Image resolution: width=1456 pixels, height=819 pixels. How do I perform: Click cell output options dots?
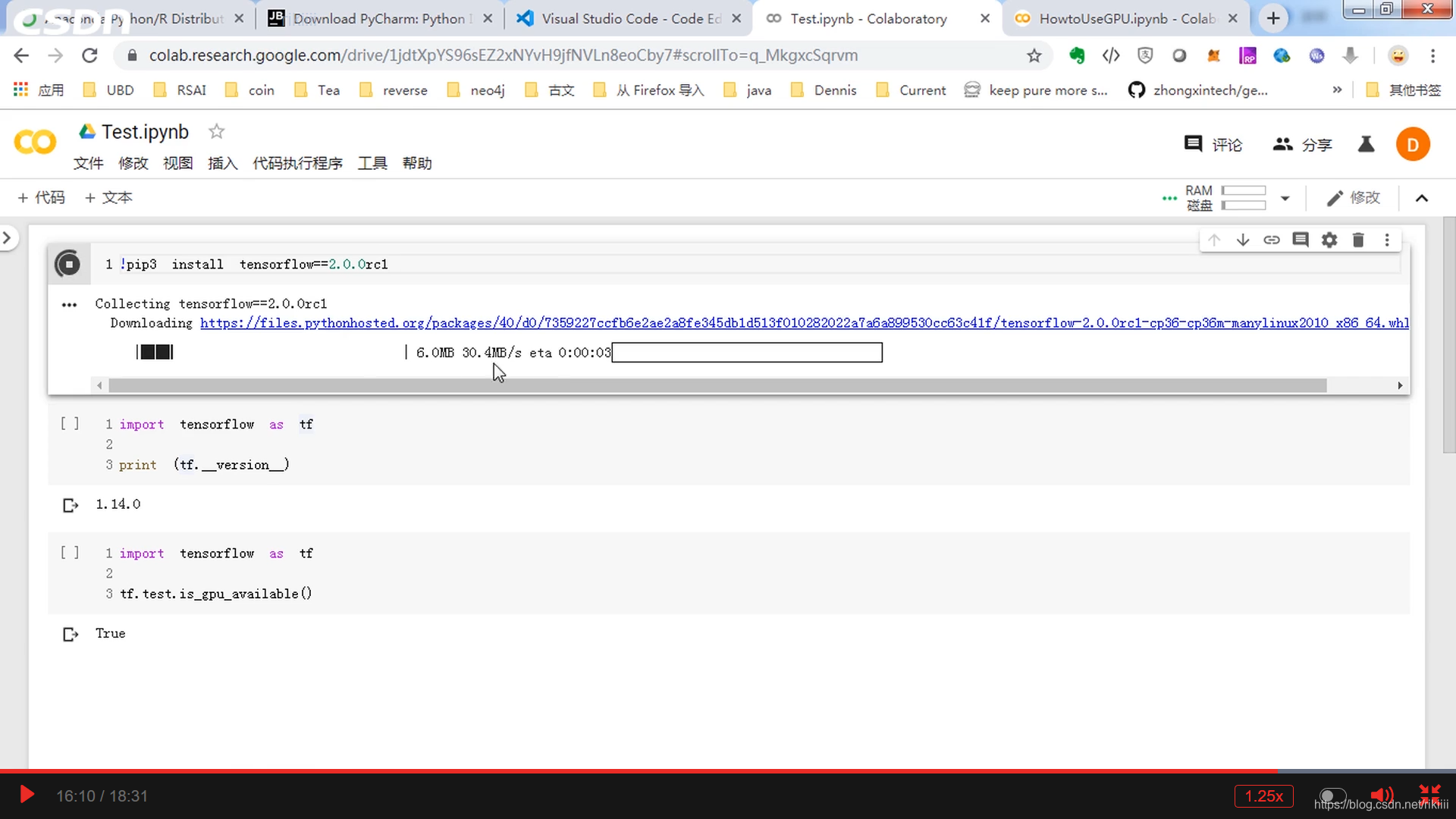(69, 305)
